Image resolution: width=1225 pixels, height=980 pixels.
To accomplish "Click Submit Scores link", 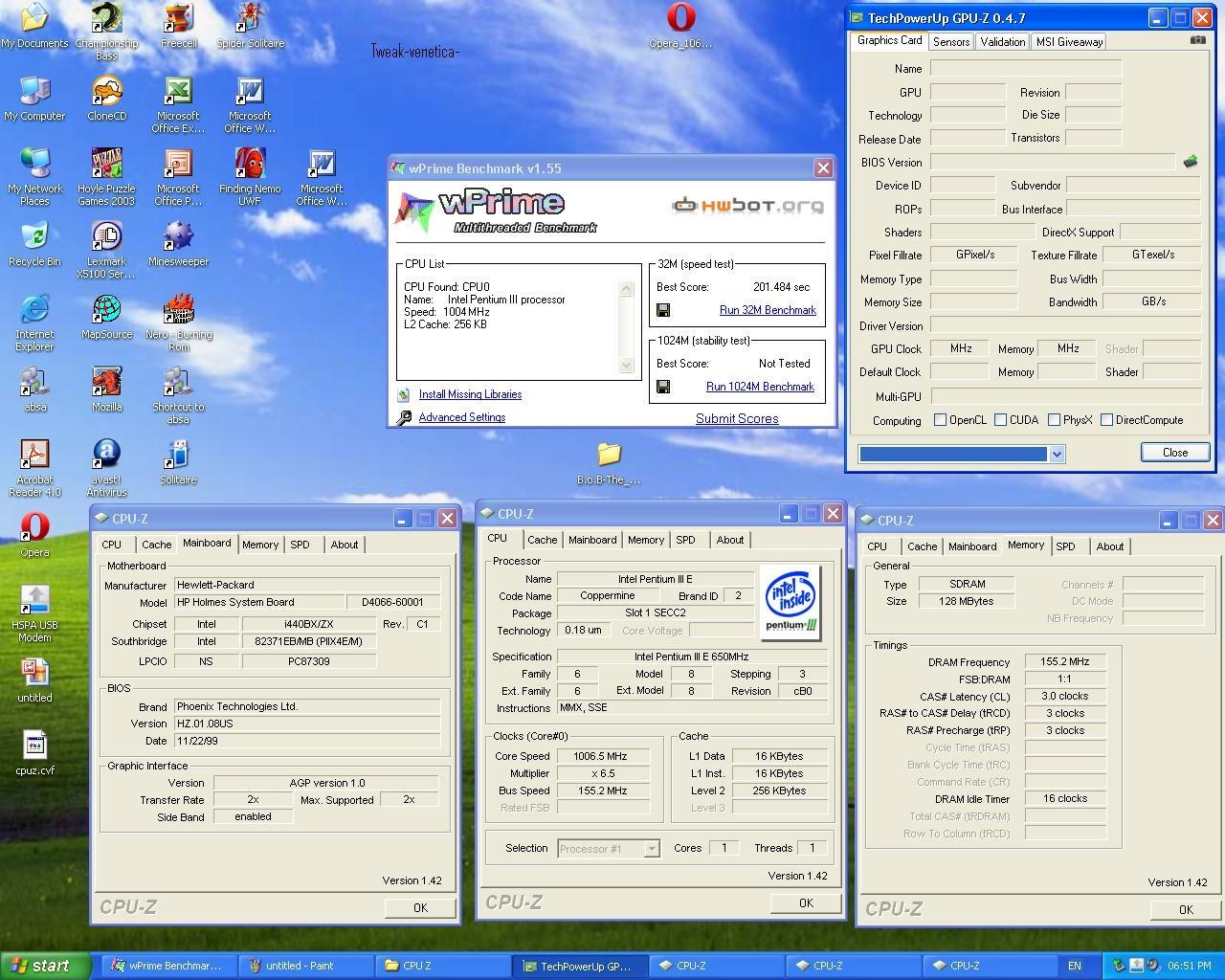I will coord(737,418).
